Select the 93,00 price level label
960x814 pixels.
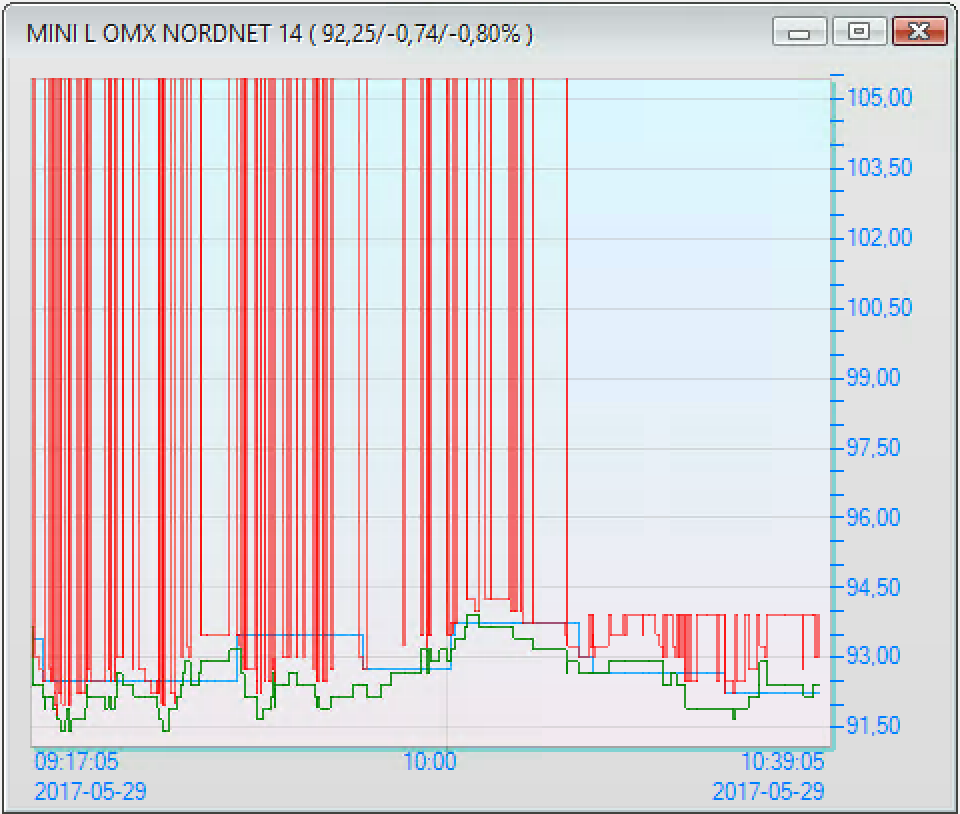click(873, 656)
